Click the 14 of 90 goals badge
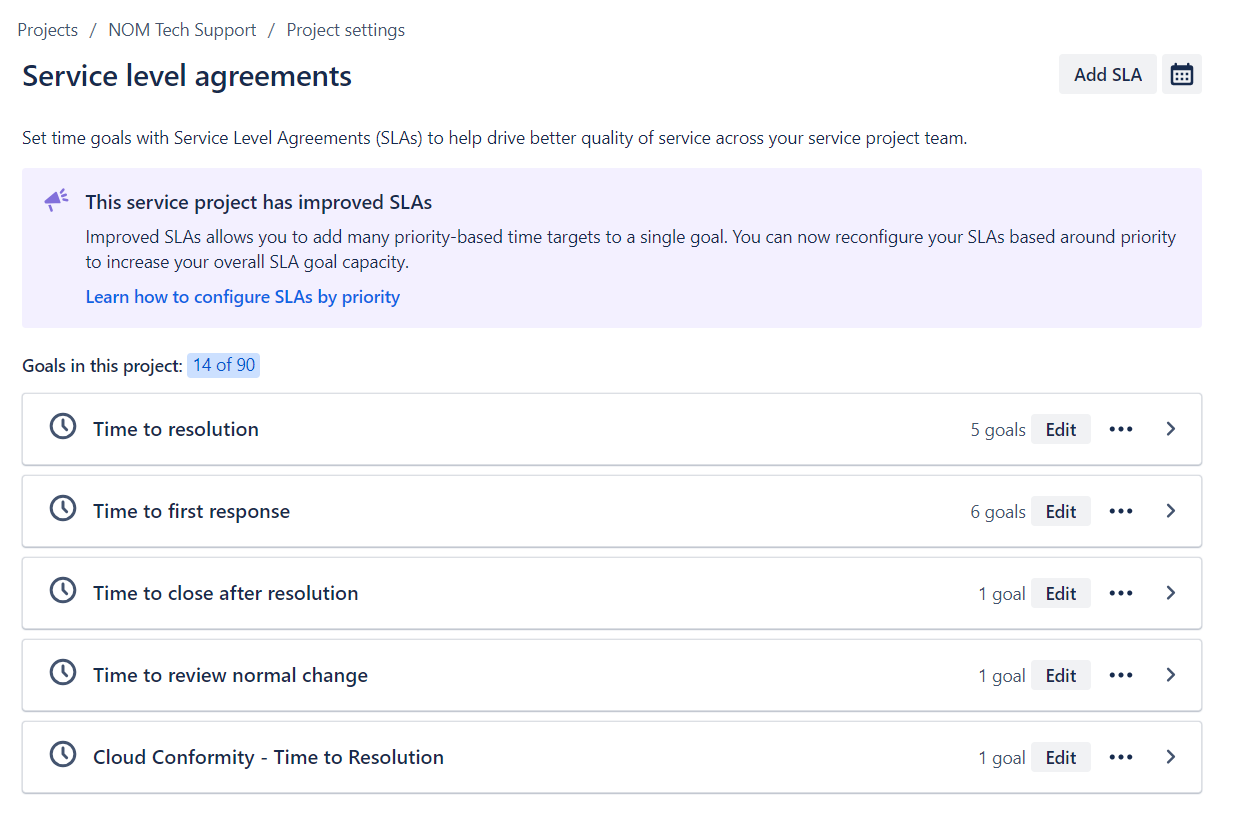The height and width of the screenshot is (814, 1240). point(224,365)
